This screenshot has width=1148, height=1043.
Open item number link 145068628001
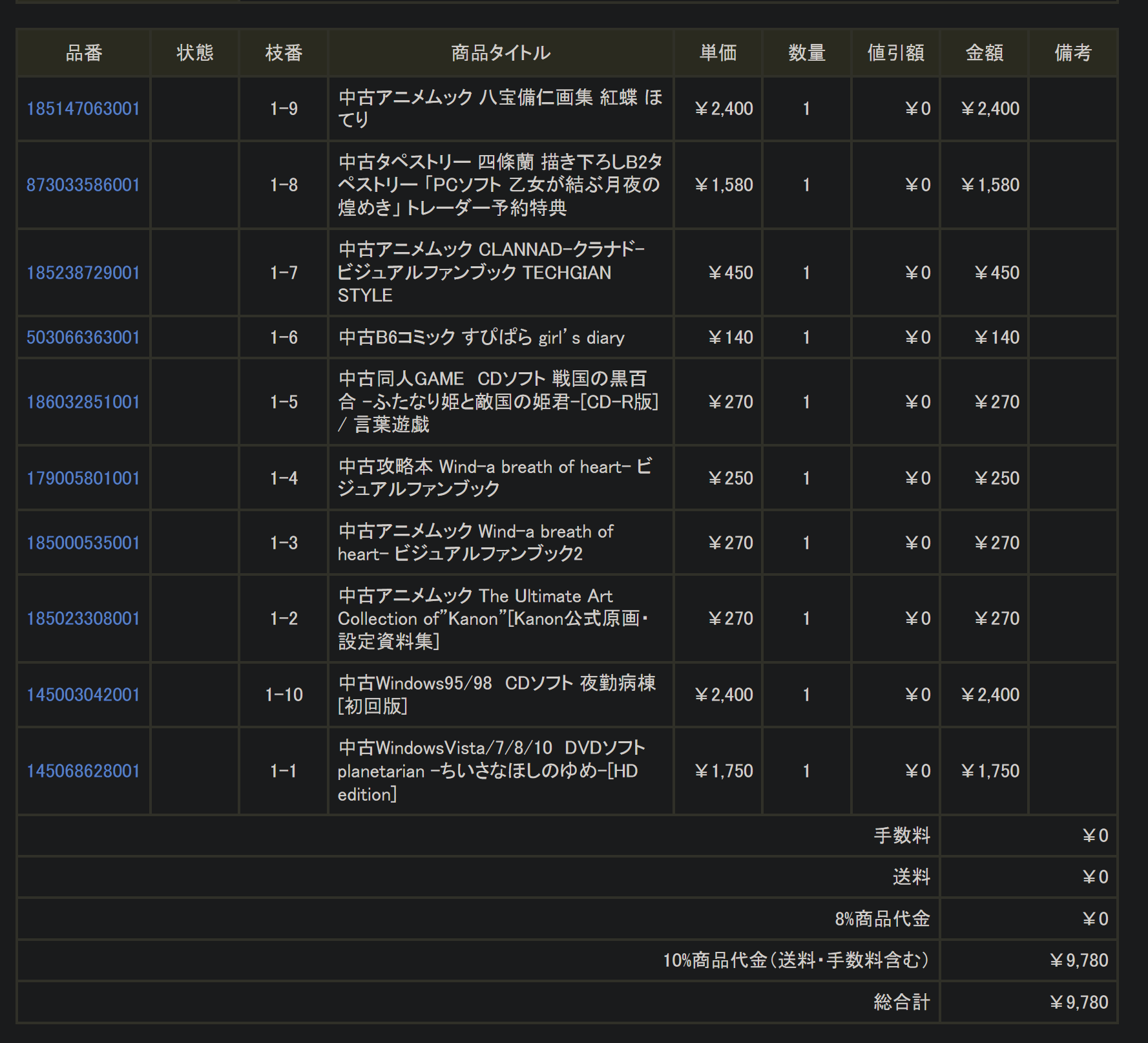[83, 771]
